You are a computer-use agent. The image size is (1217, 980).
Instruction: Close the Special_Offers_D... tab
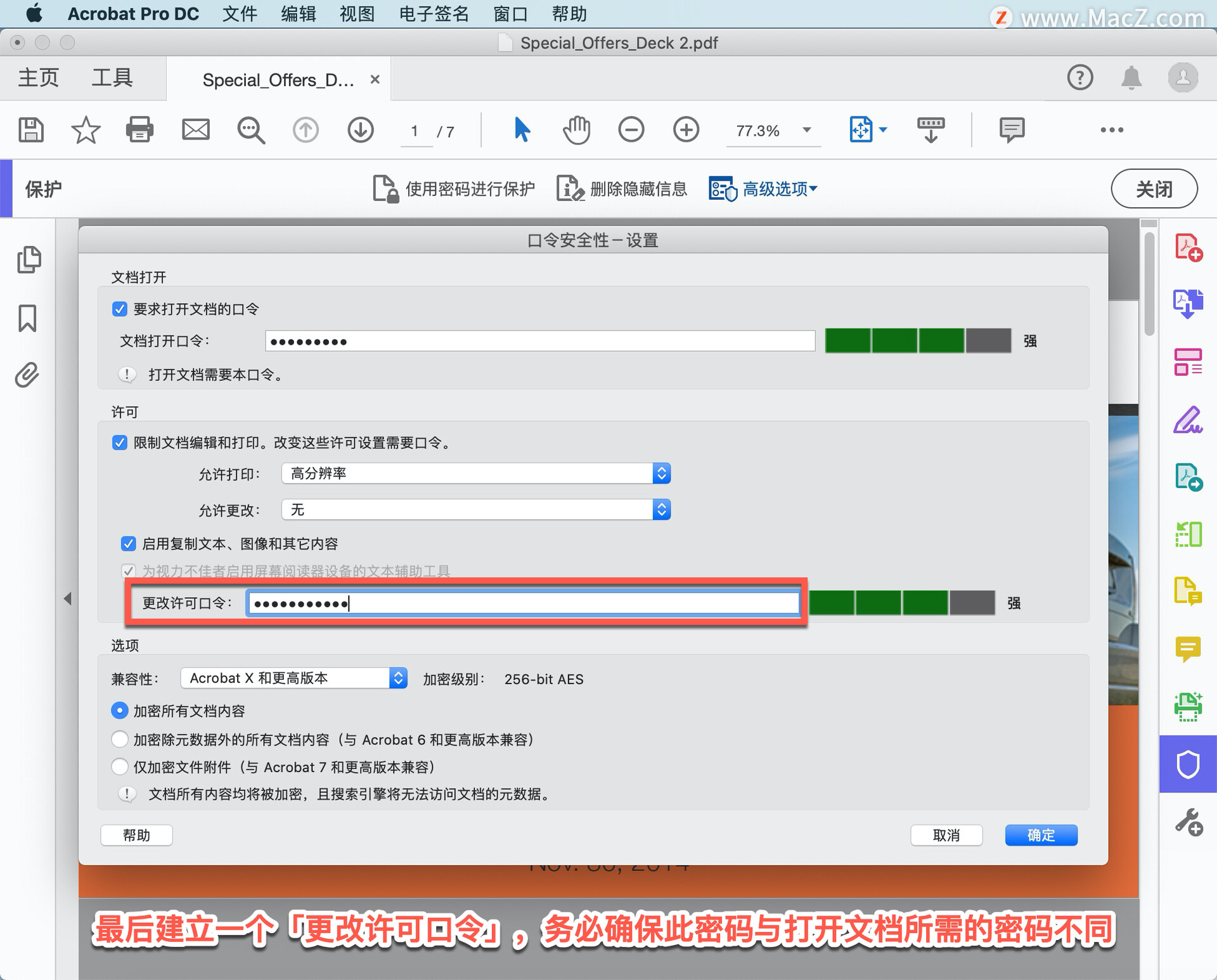click(375, 79)
